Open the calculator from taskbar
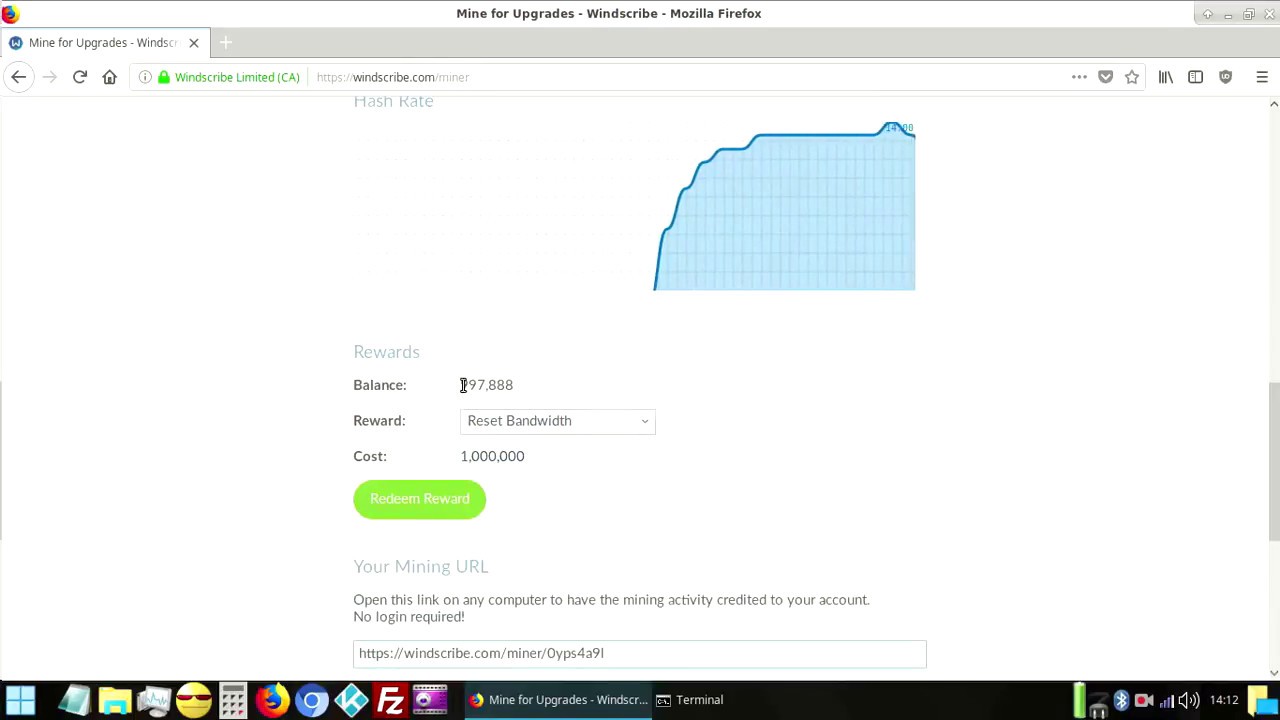Image resolution: width=1280 pixels, height=720 pixels. 233,700
